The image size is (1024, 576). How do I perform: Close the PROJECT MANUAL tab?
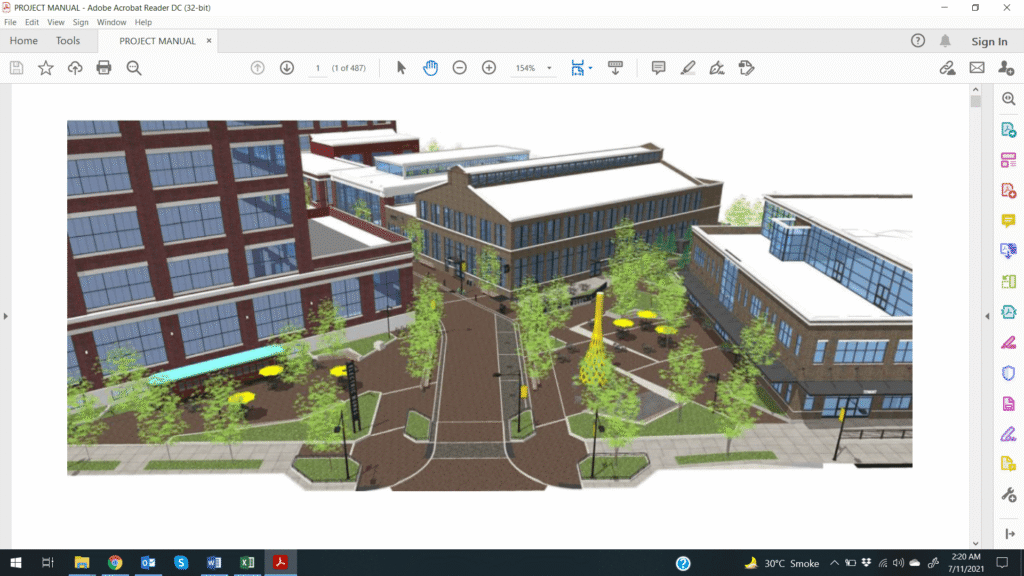[x=209, y=41]
